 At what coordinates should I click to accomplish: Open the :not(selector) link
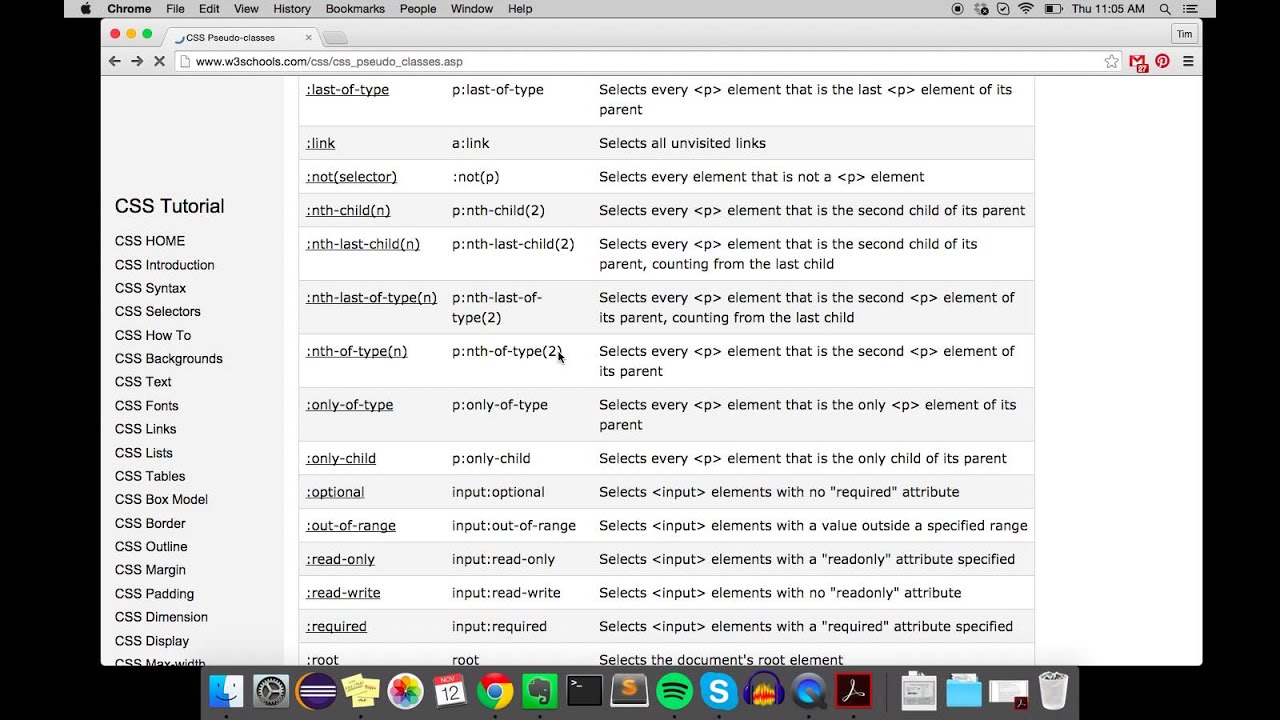[x=351, y=177]
